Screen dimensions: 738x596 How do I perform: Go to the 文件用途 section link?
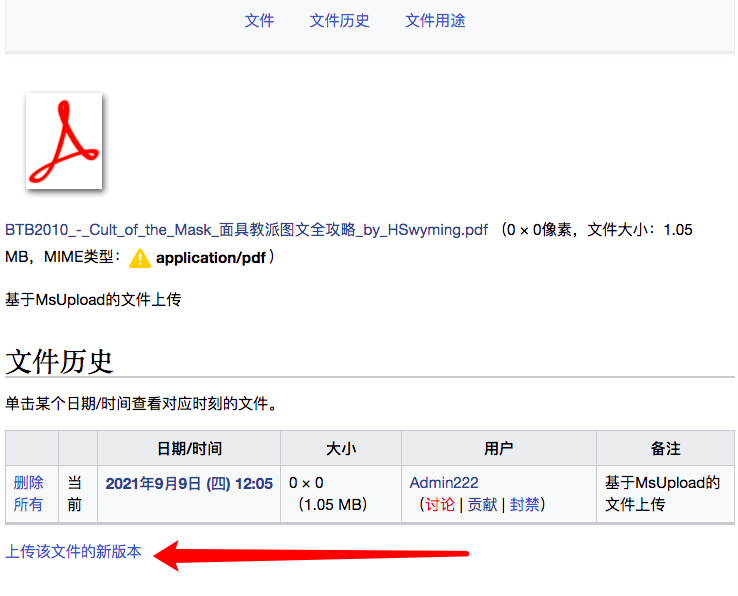pyautogui.click(x=435, y=20)
